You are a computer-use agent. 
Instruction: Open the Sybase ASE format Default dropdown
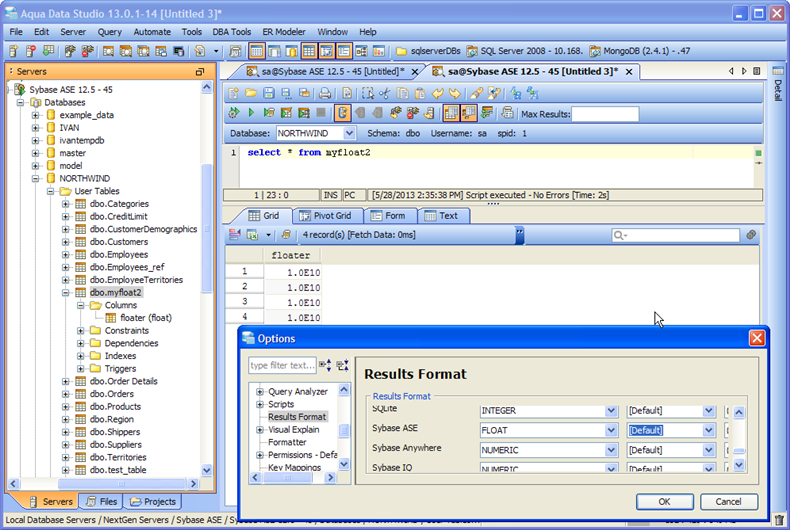click(x=708, y=430)
